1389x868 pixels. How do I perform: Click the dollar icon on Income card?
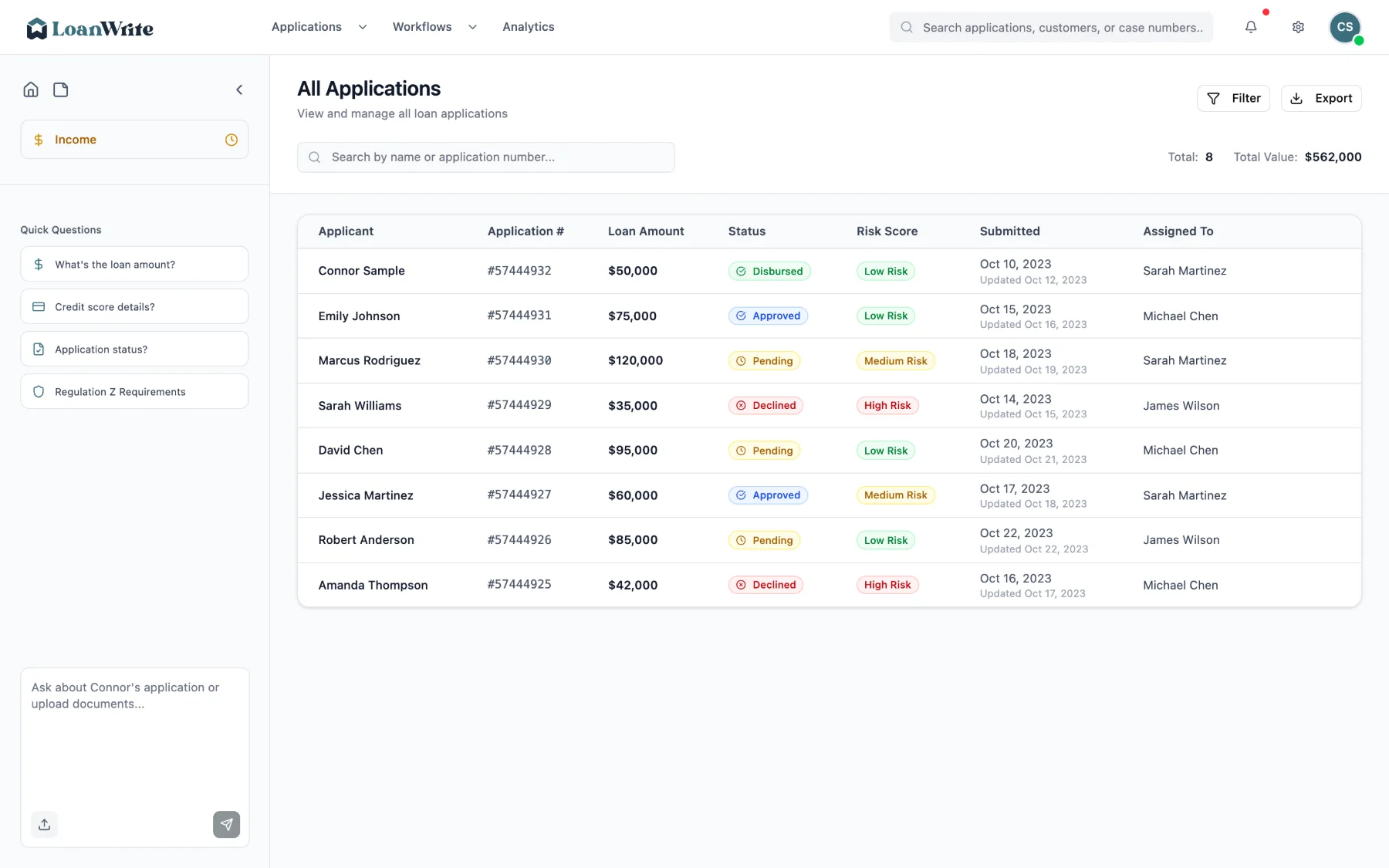[39, 140]
